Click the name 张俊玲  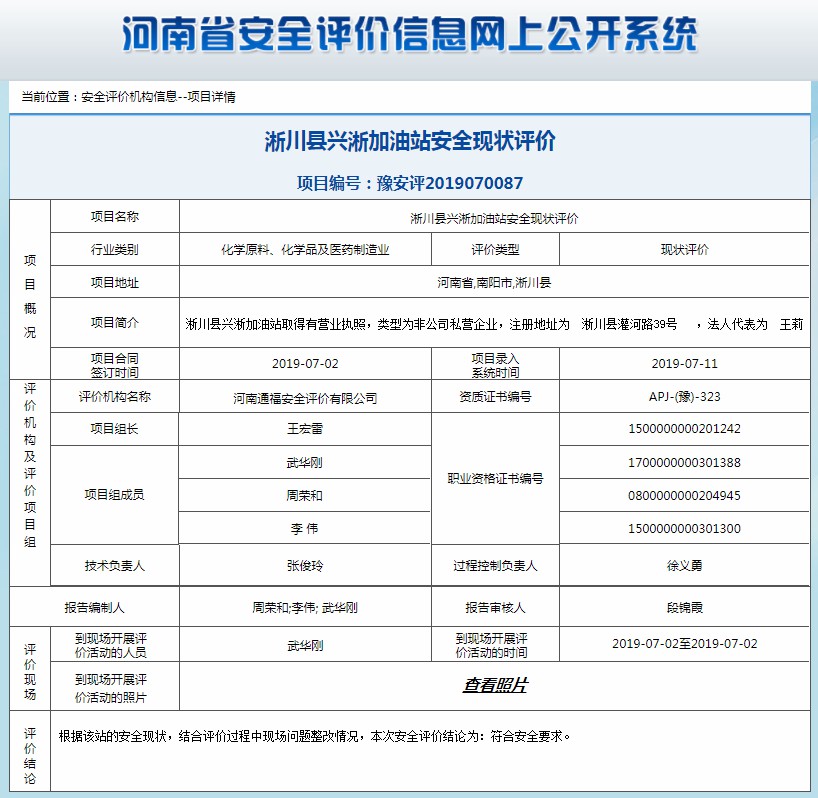[305, 565]
